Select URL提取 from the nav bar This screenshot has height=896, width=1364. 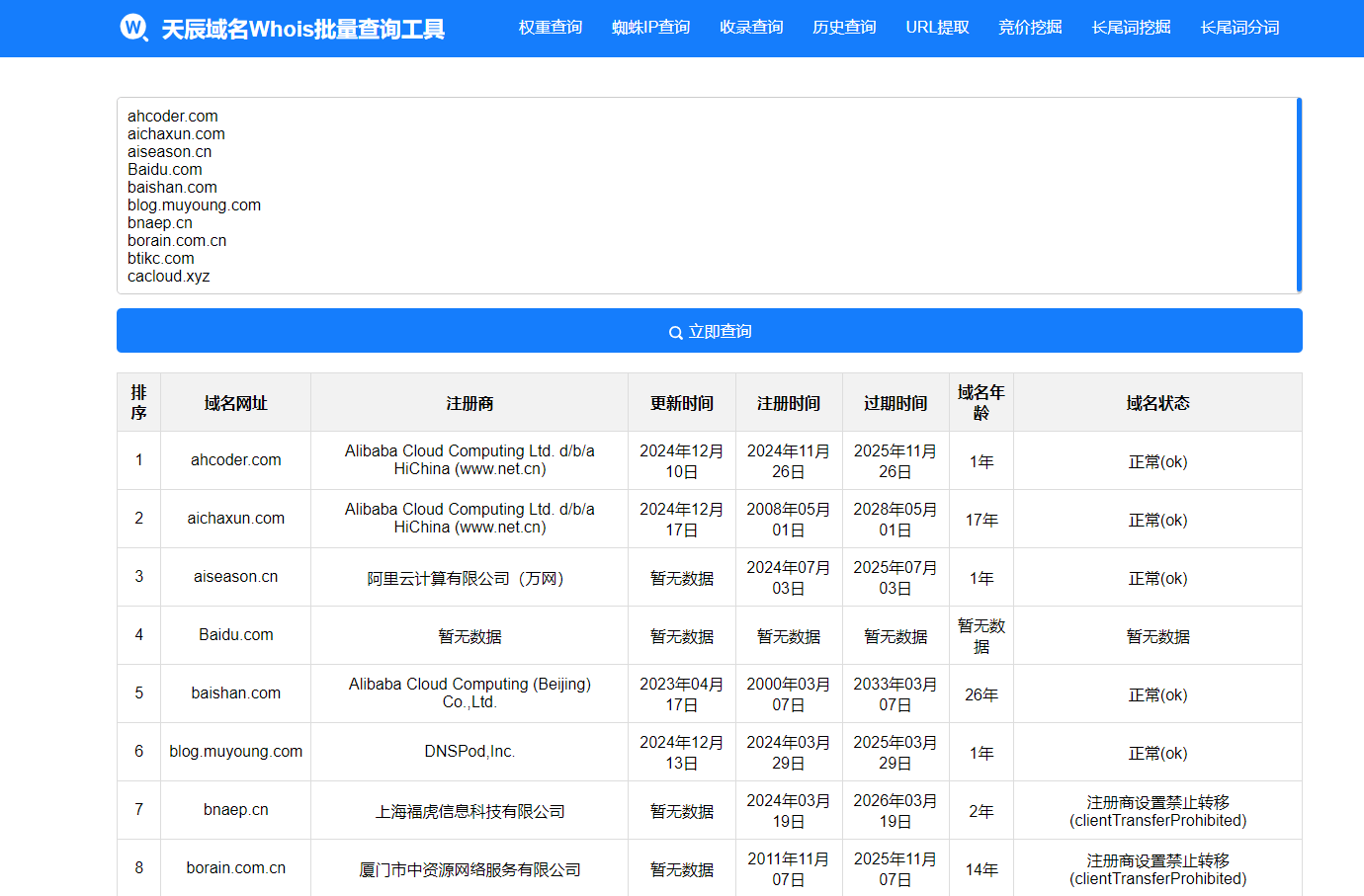pyautogui.click(x=937, y=28)
